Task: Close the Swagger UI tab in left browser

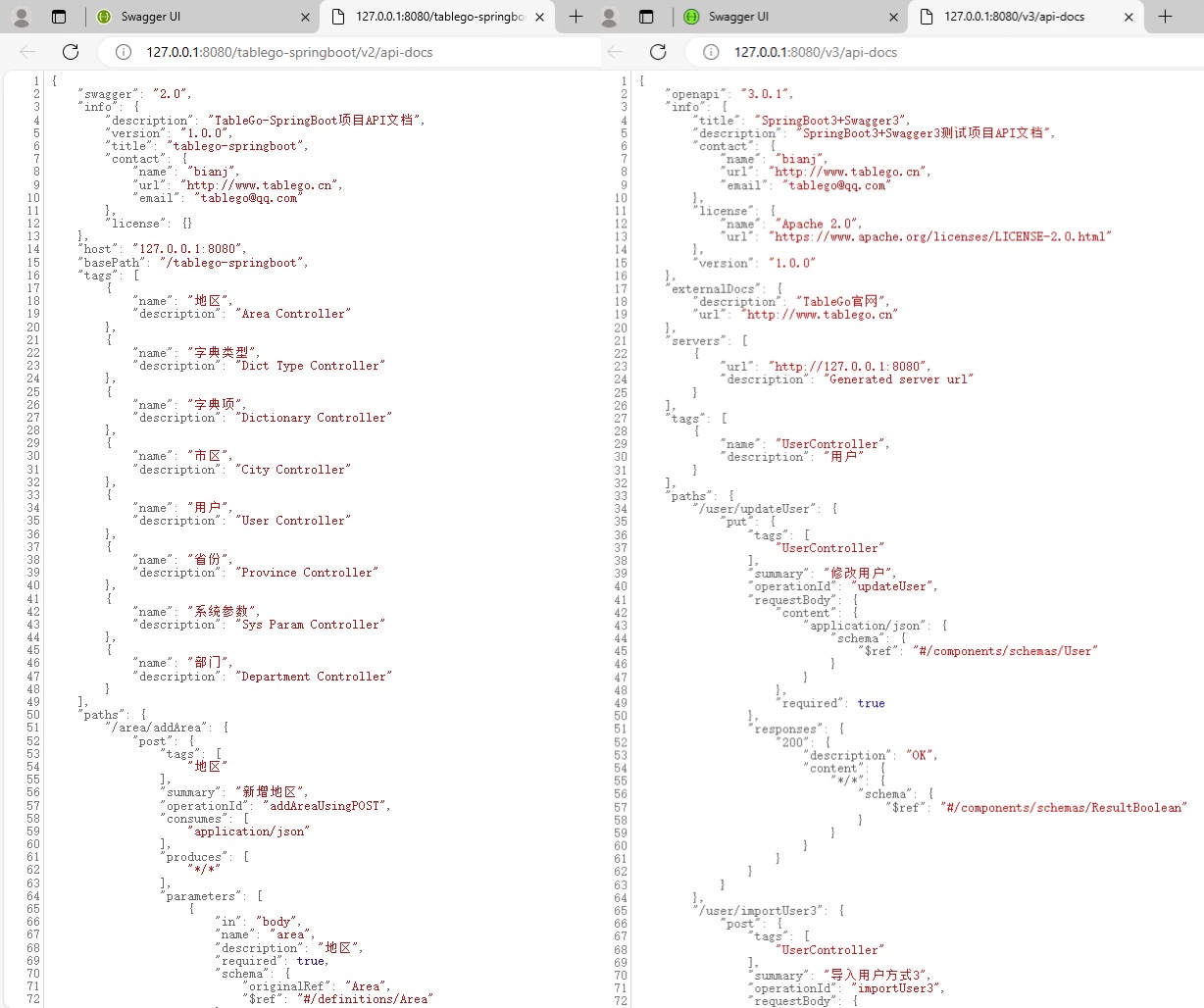Action: [305, 17]
